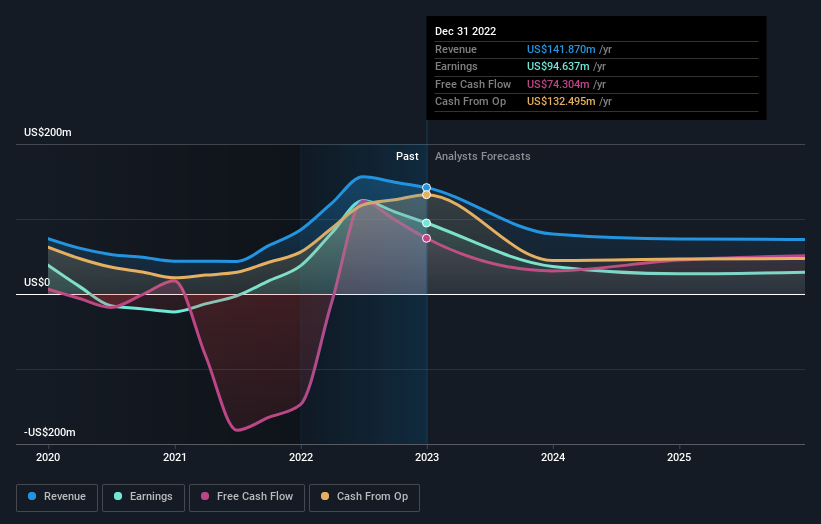The width and height of the screenshot is (821, 524).
Task: Click the Analysts Forecasts label
Action: tap(483, 156)
